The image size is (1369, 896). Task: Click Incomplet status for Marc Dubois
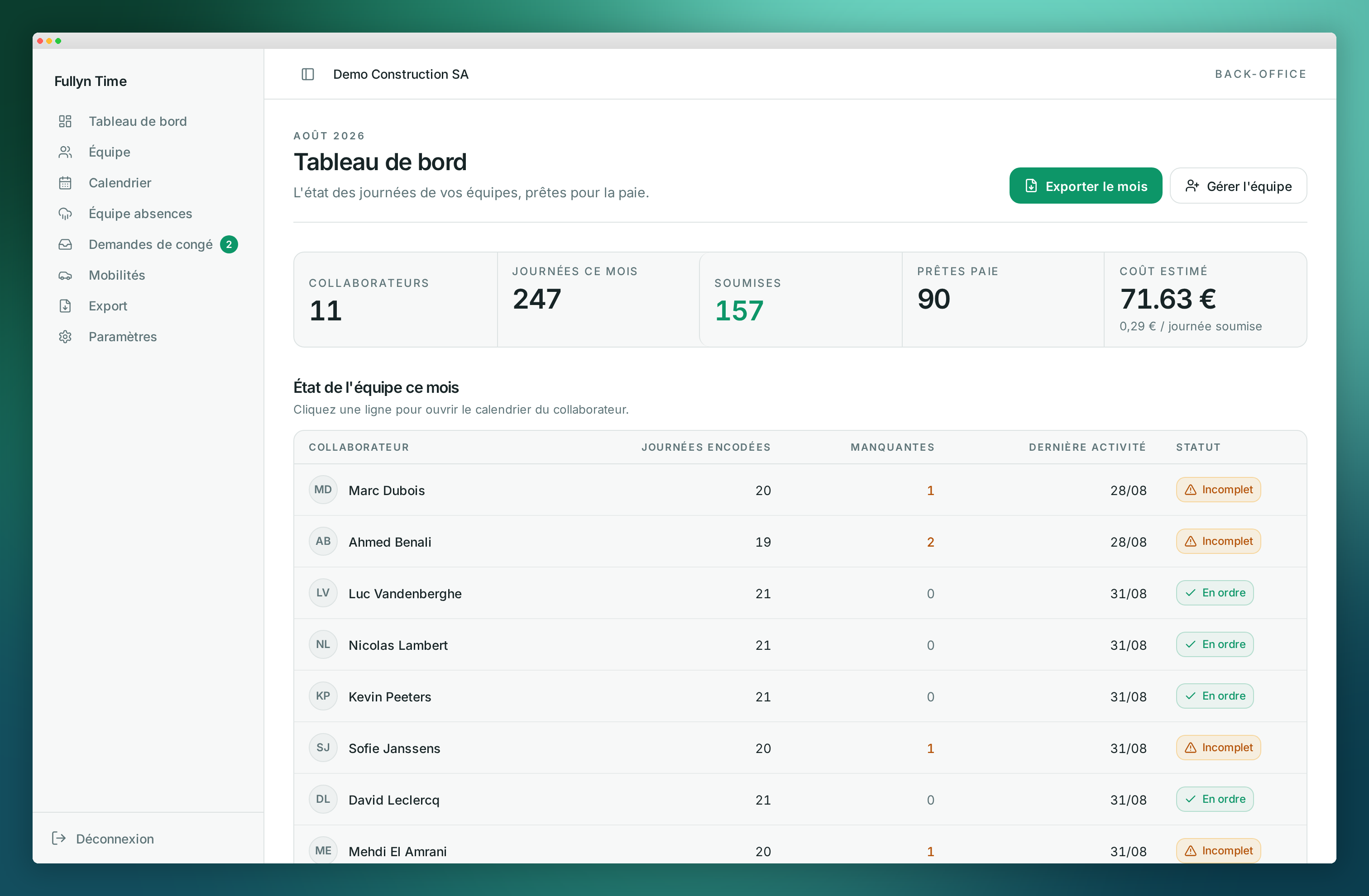click(x=1218, y=490)
